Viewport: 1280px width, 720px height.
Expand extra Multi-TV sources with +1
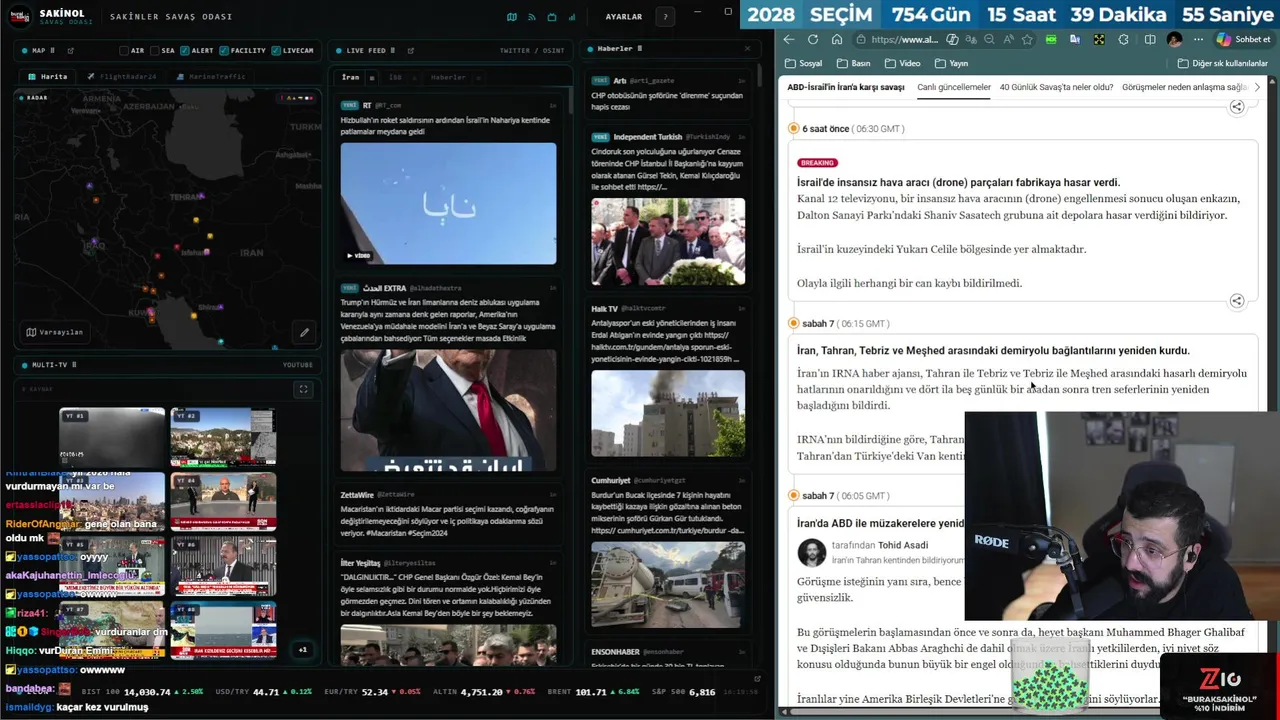point(303,649)
